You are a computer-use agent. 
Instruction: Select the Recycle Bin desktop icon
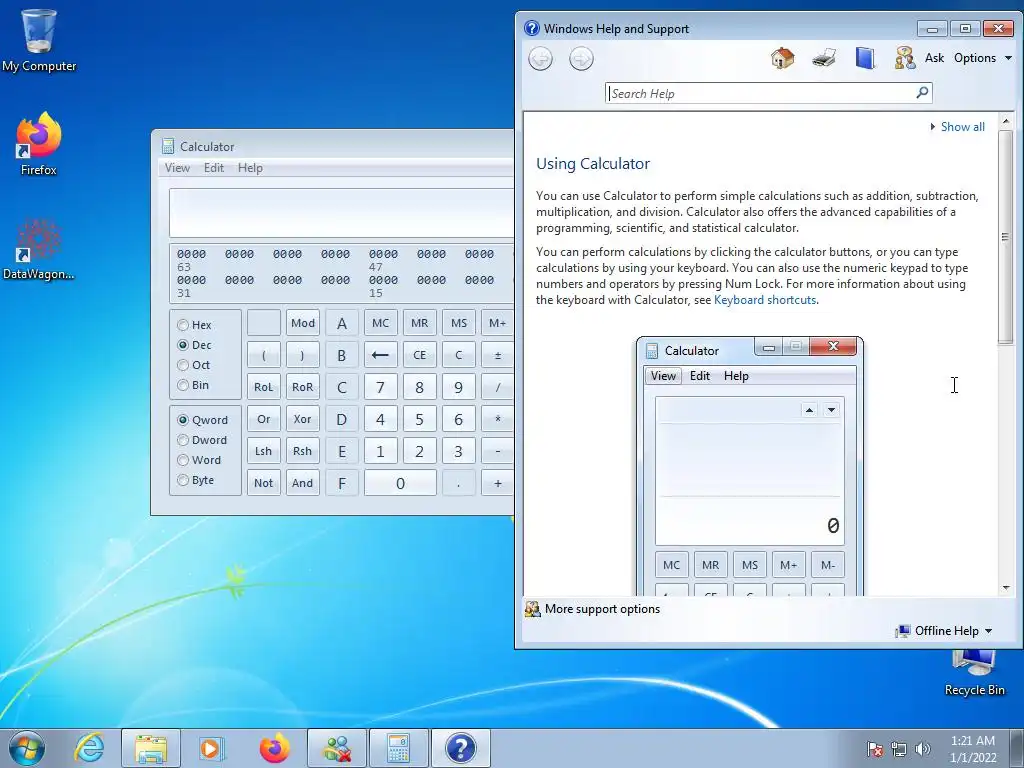[974, 673]
